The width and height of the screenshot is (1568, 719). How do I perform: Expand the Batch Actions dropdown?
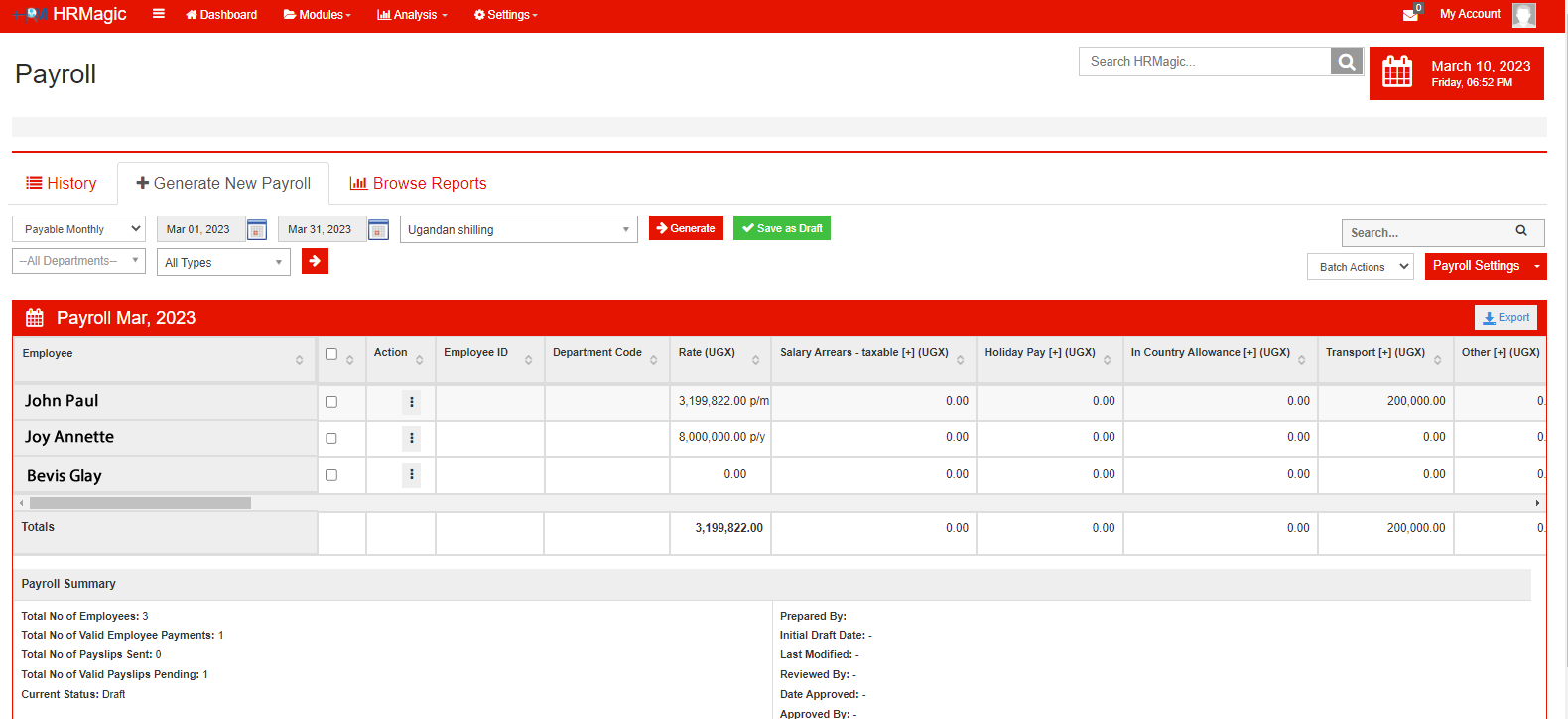click(x=1360, y=267)
